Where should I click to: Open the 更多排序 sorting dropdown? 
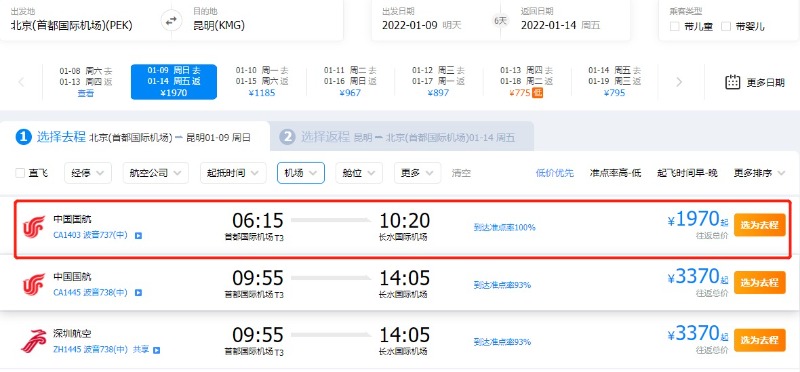pos(759,173)
